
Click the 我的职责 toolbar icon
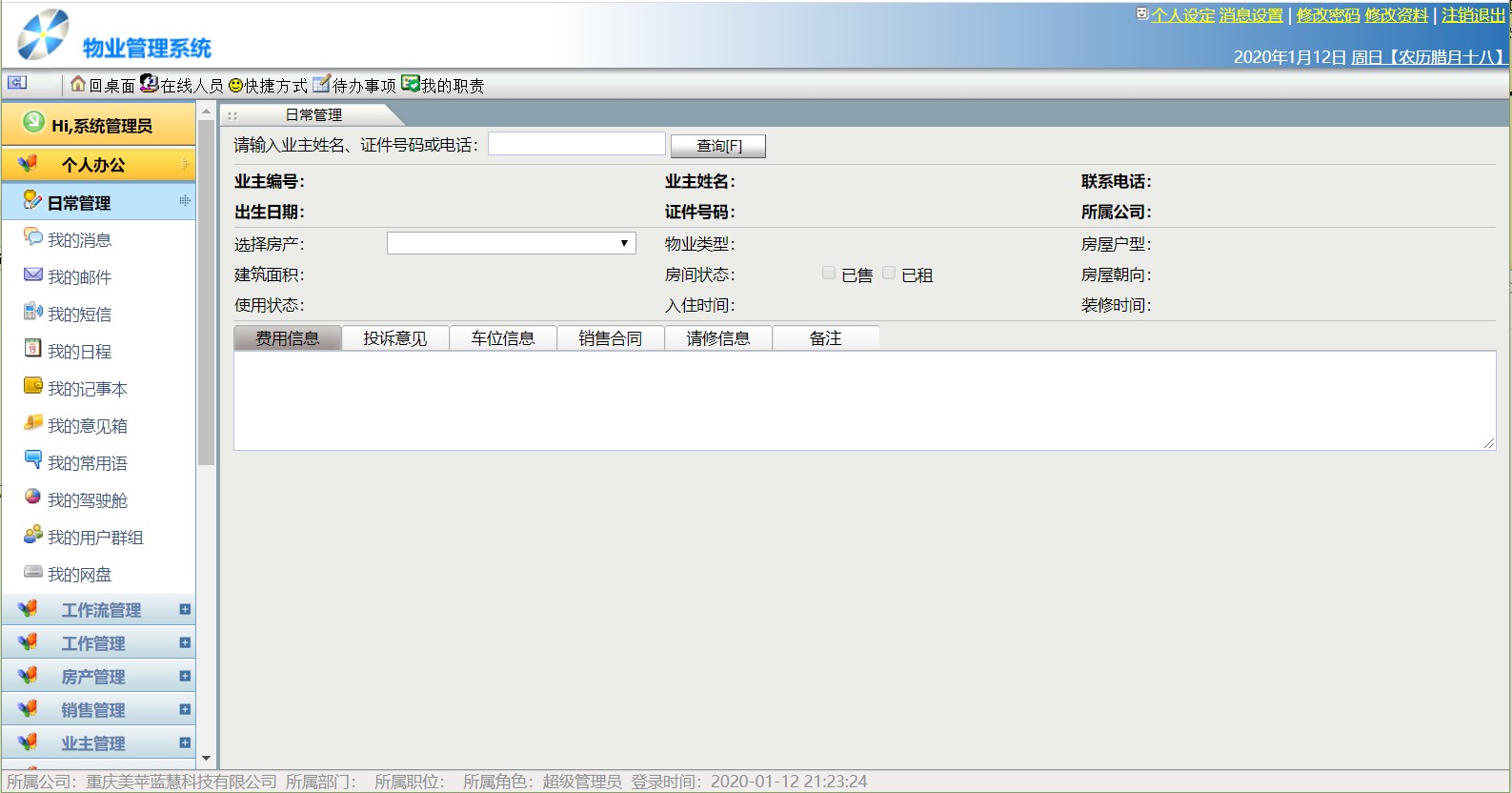pyautogui.click(x=411, y=84)
